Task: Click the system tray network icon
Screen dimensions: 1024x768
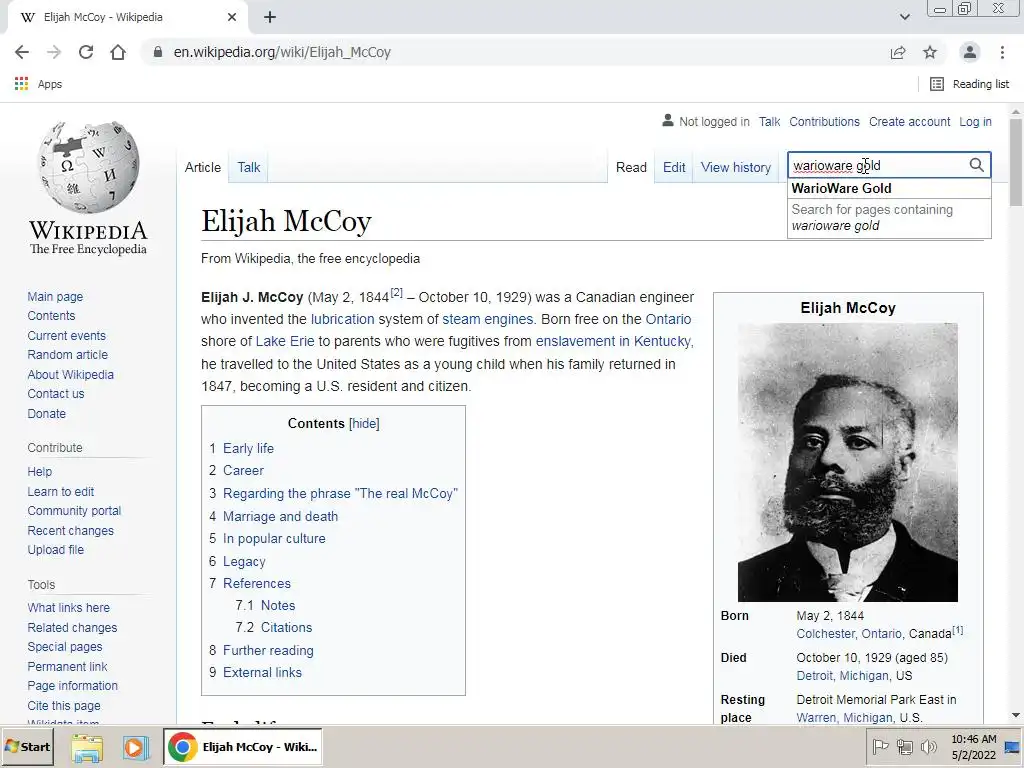Action: pos(904,746)
